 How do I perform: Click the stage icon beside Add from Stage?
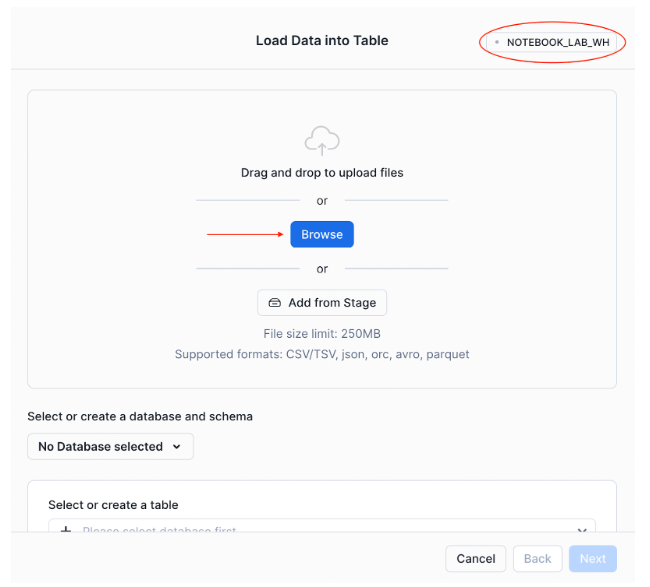click(274, 303)
